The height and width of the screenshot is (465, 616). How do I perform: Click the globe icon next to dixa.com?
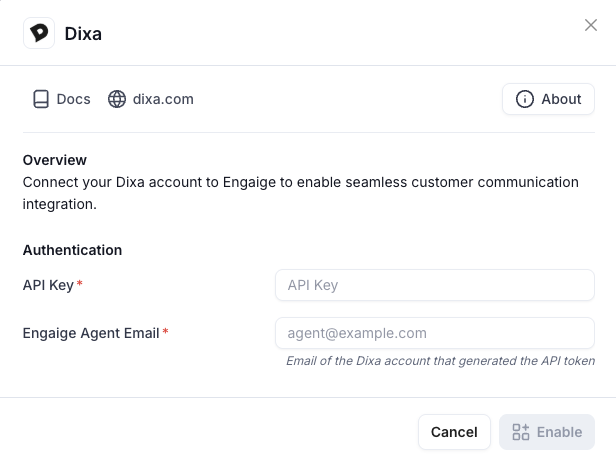[117, 99]
